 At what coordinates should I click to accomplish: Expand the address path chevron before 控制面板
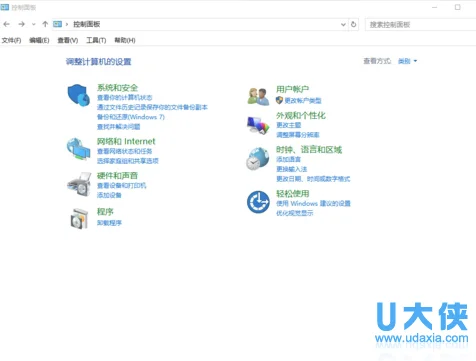pyautogui.click(x=67, y=24)
